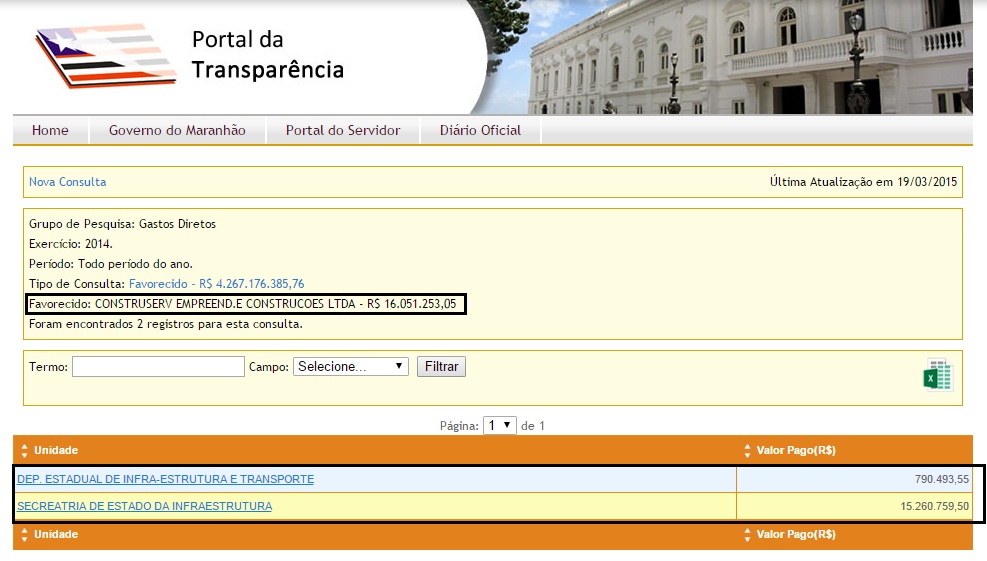The height and width of the screenshot is (561, 987).
Task: Open SECRETARIA DE ESTADO DA INFRAESTRUTURA link
Action: [144, 506]
